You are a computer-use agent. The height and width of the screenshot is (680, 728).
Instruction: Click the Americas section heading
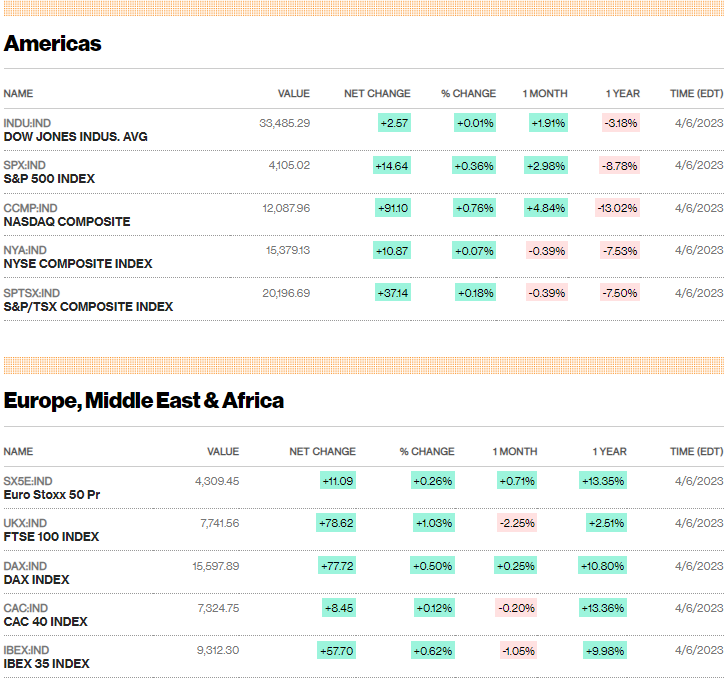[x=52, y=44]
